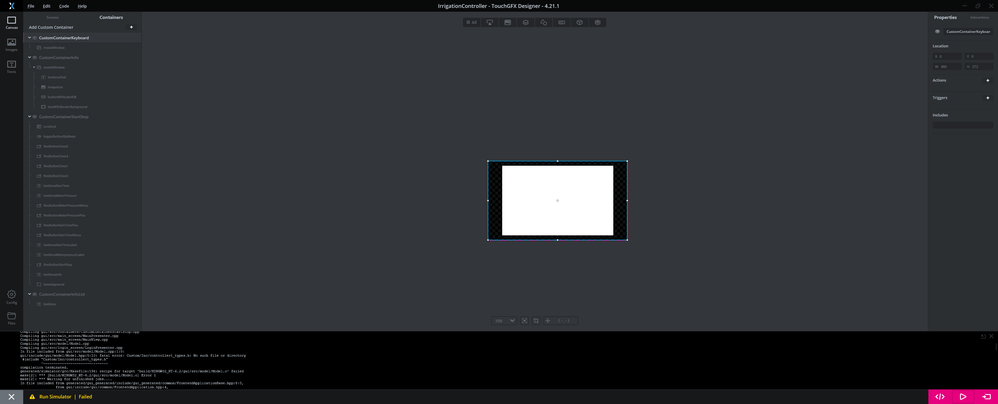Open the containers widget category in toolbar

click(525, 22)
